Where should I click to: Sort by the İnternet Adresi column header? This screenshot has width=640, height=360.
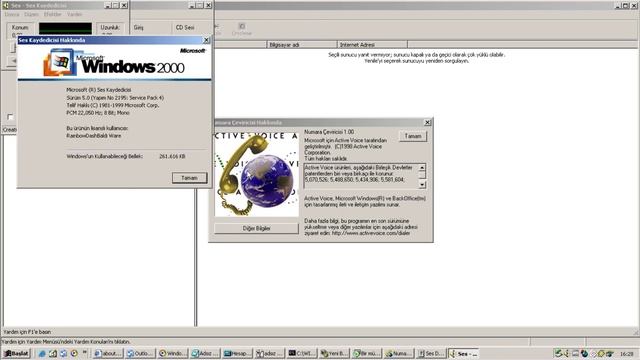click(x=372, y=44)
